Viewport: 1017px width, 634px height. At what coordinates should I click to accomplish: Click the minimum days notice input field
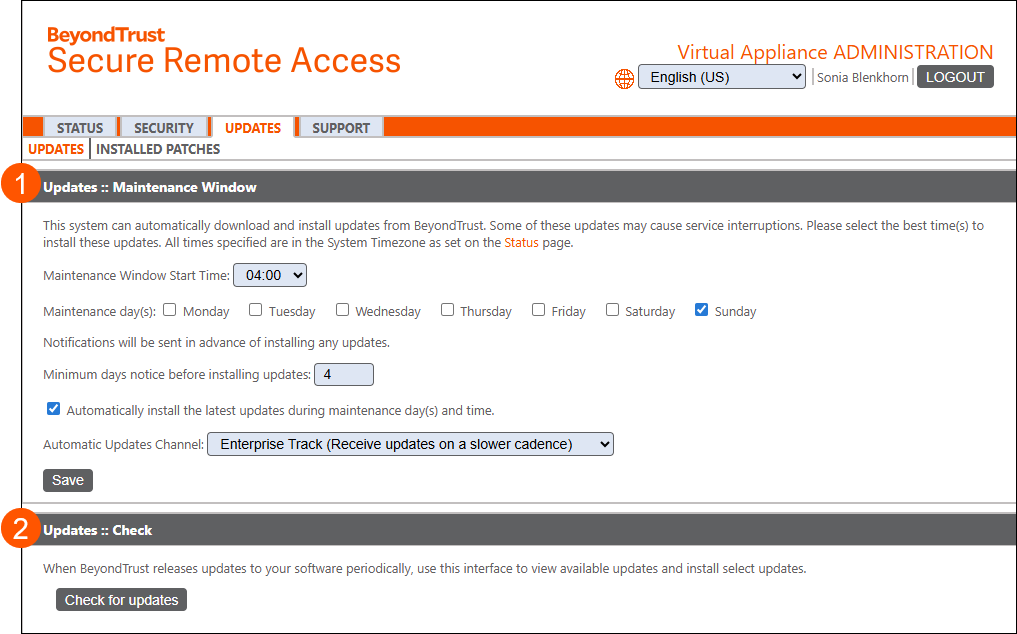pos(343,373)
